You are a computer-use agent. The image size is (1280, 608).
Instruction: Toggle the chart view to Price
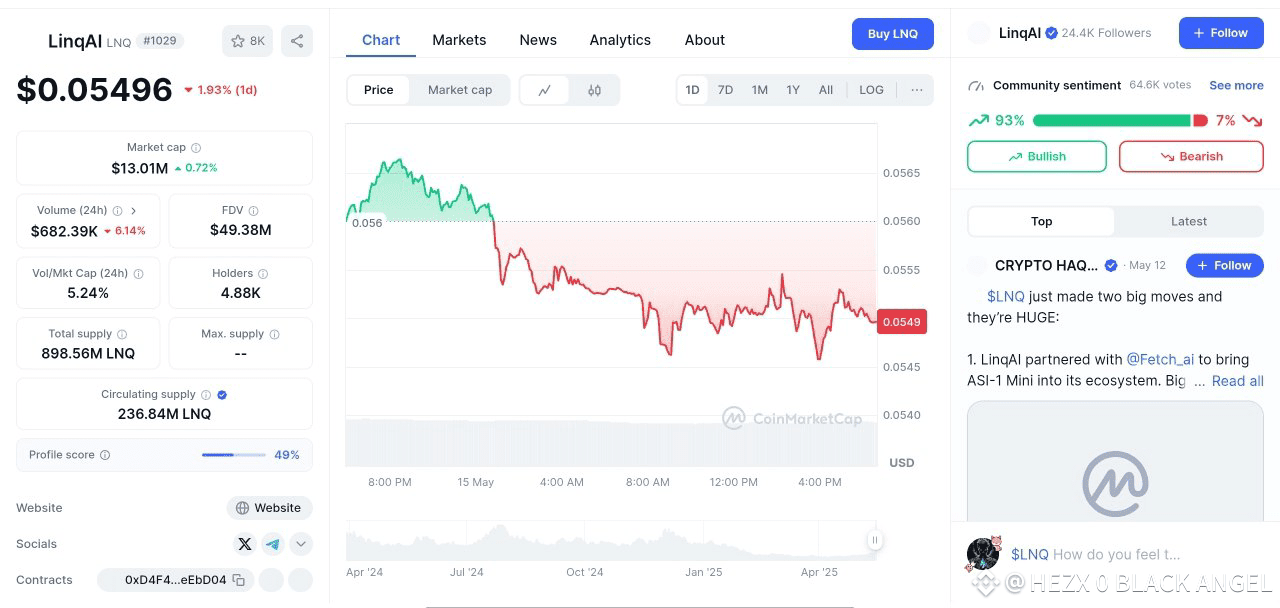pyautogui.click(x=379, y=90)
